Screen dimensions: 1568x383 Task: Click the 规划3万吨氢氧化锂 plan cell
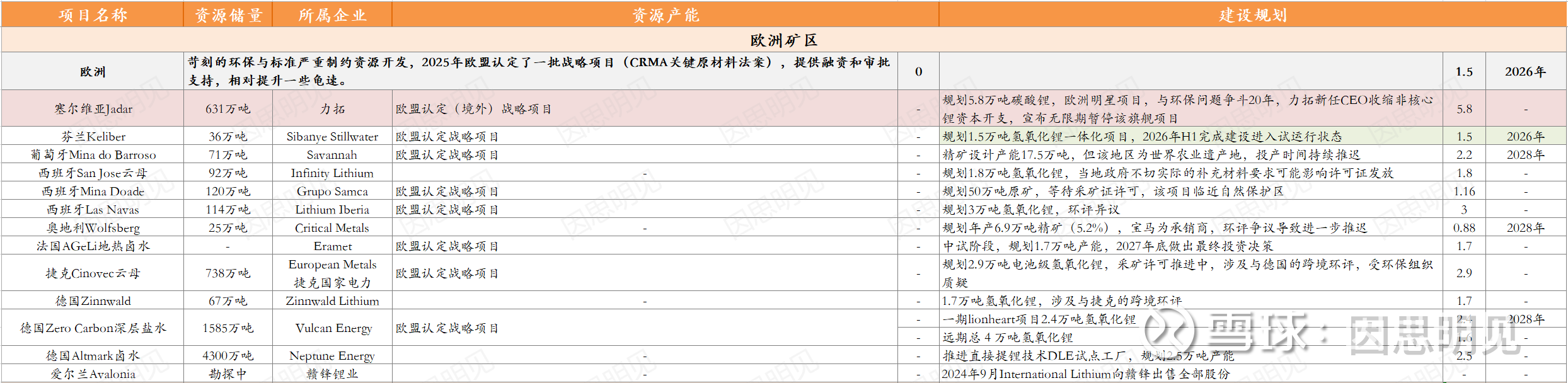(x=1191, y=209)
